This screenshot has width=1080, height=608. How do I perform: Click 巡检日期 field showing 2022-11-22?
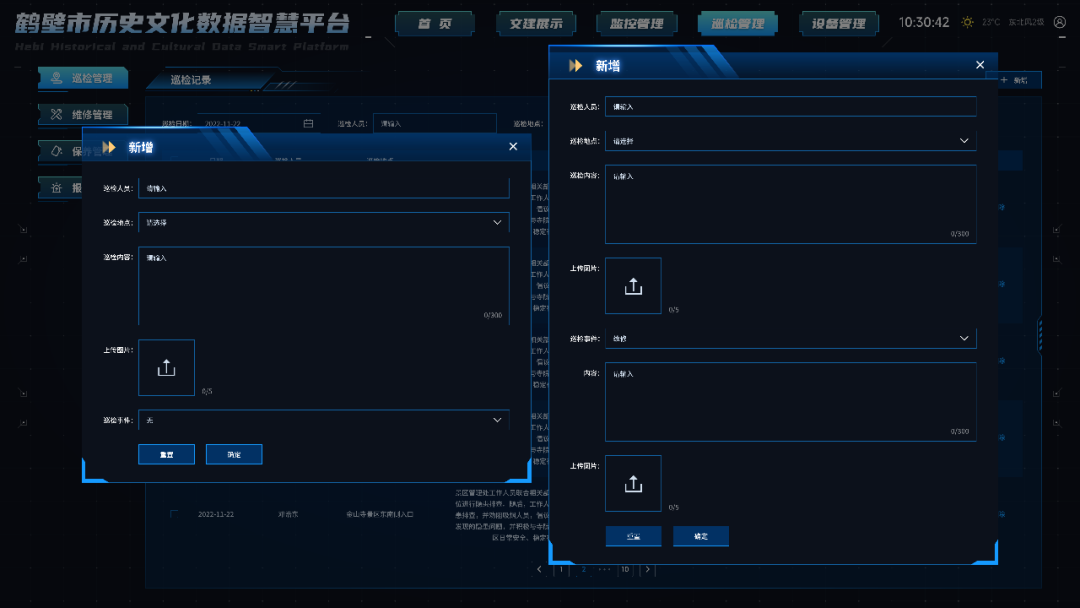coord(258,123)
